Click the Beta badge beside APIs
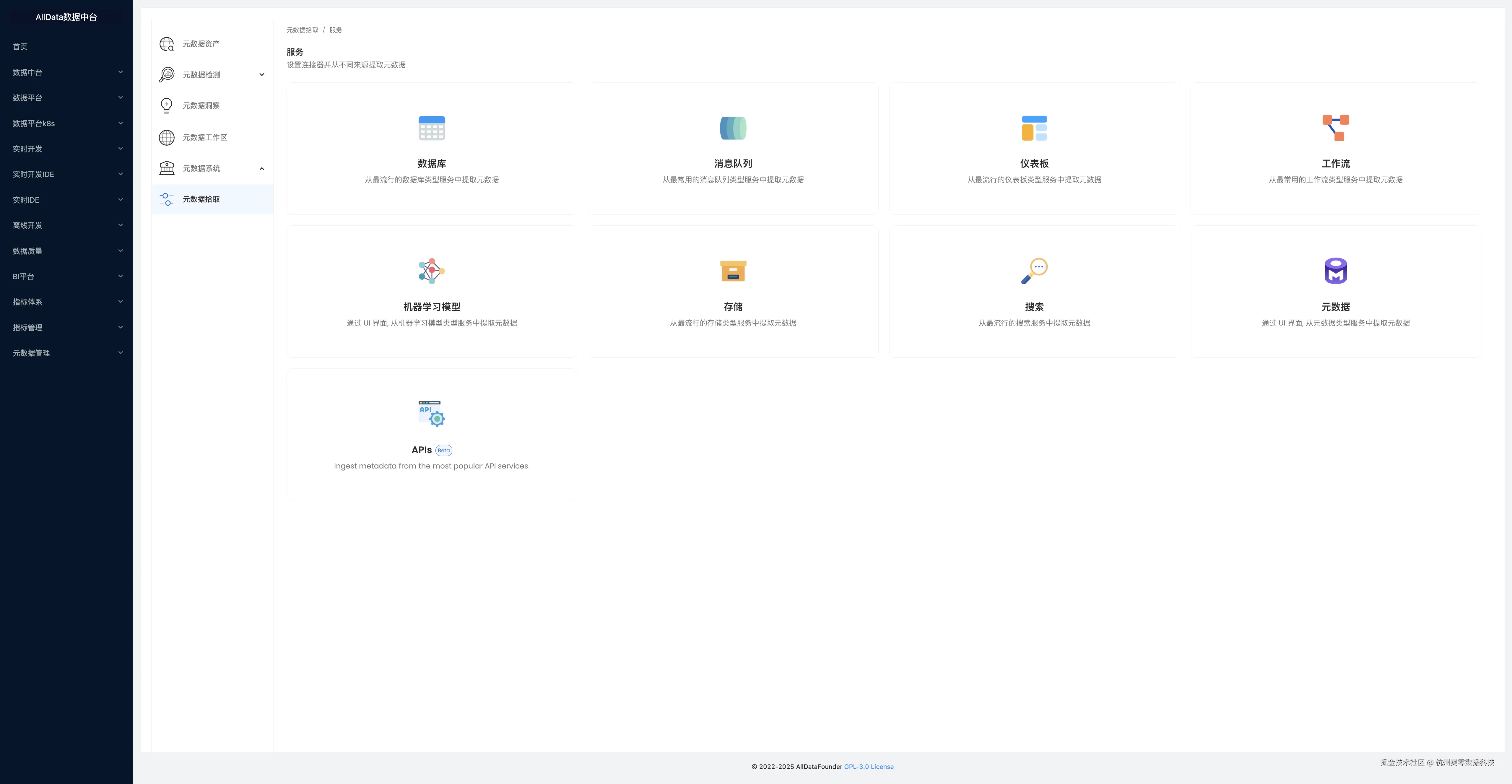 coord(444,451)
